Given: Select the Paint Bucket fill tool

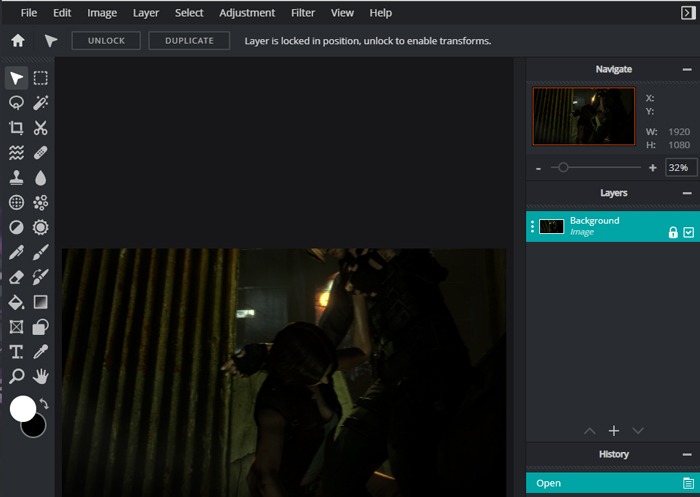Looking at the screenshot, I should tap(16, 302).
